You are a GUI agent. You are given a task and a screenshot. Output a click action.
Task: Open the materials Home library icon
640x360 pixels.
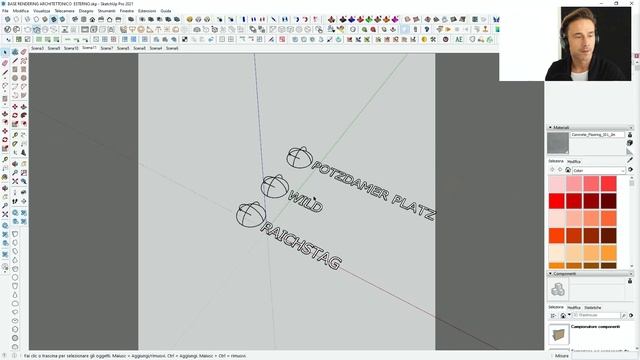point(568,170)
